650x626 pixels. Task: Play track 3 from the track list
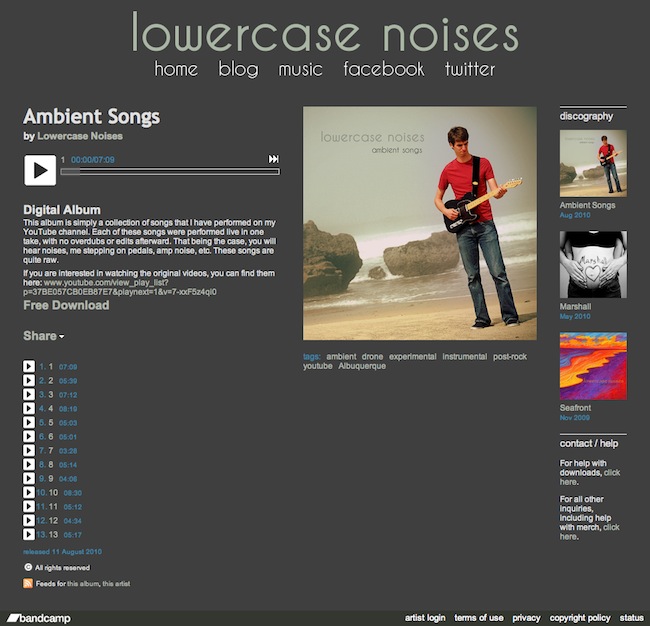(29, 394)
